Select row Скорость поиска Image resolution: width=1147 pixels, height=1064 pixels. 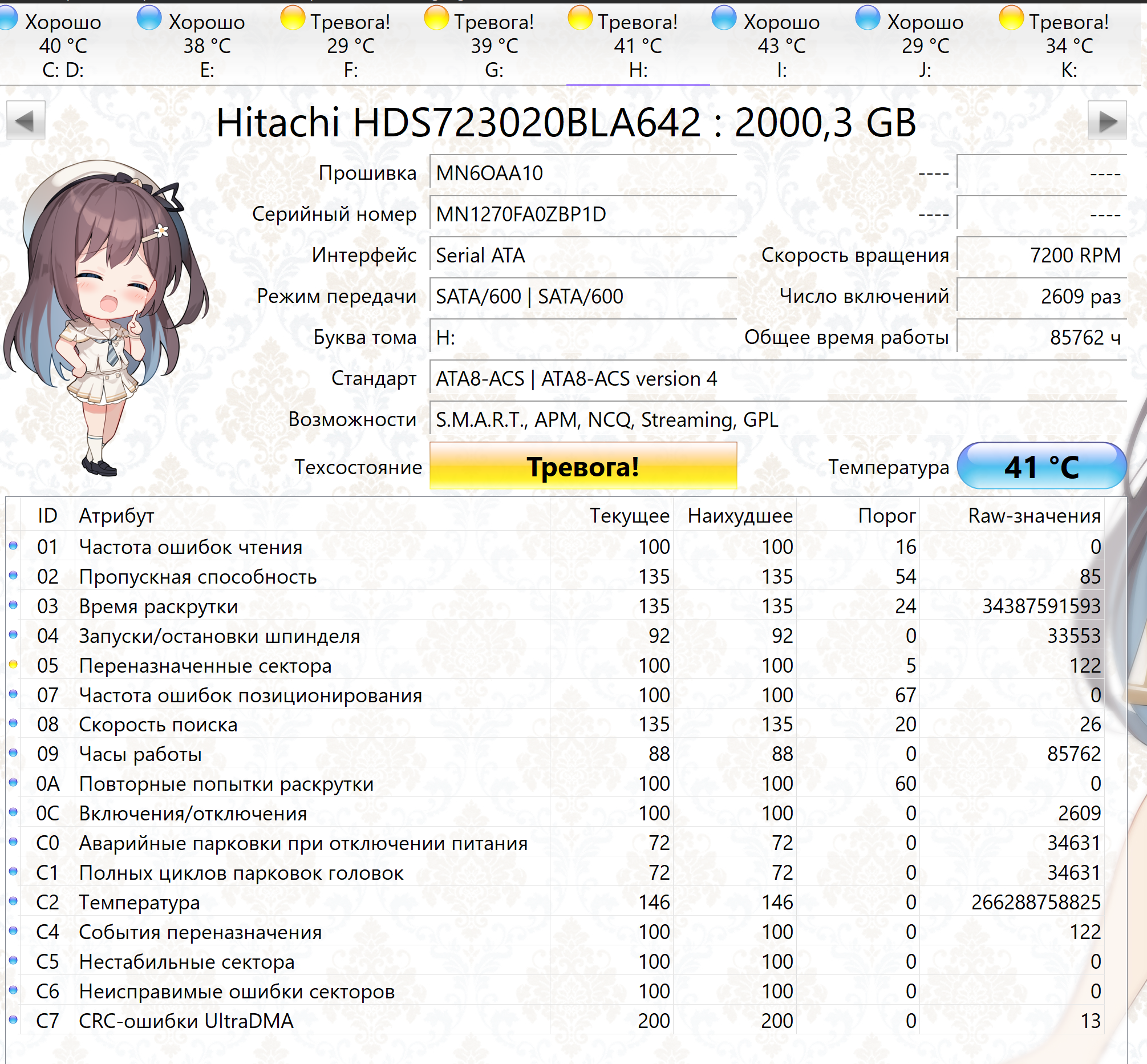556,724
